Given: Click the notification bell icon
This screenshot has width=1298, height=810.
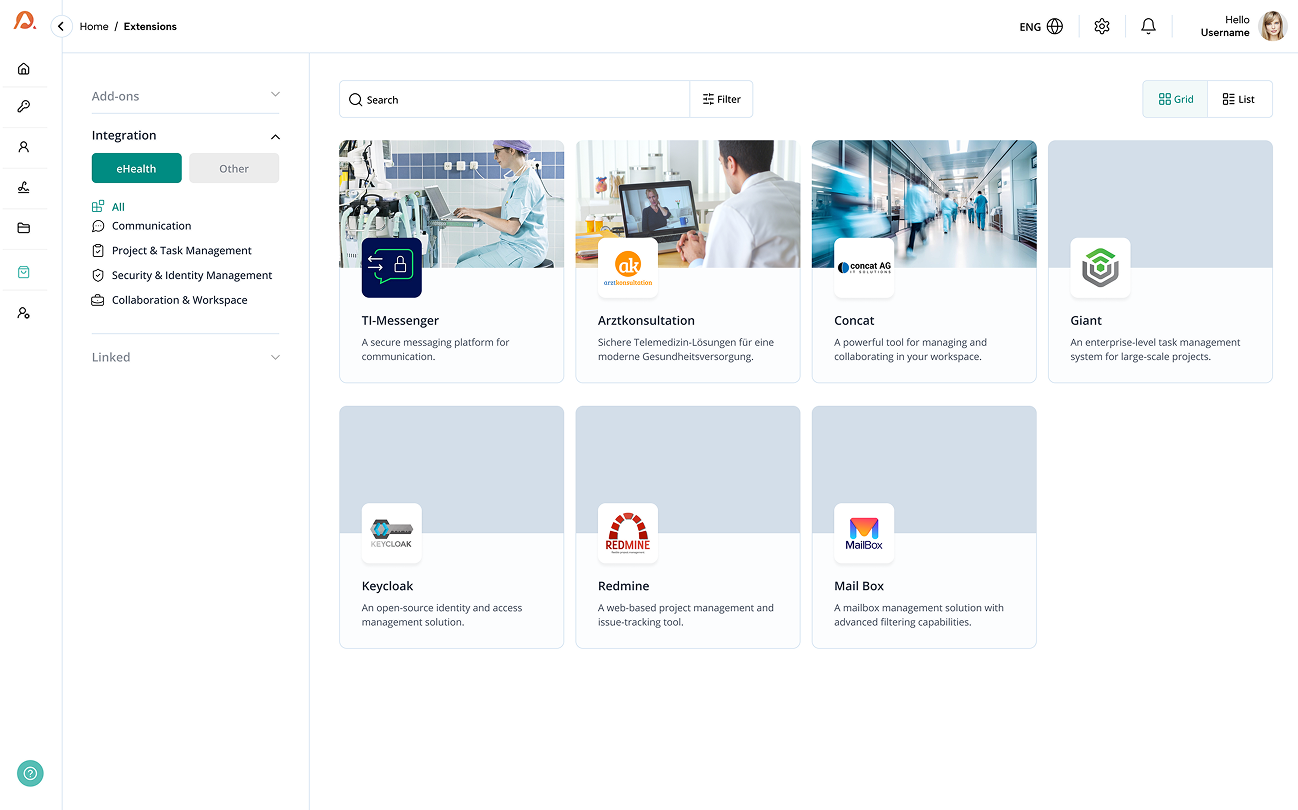Looking at the screenshot, I should click(1148, 27).
